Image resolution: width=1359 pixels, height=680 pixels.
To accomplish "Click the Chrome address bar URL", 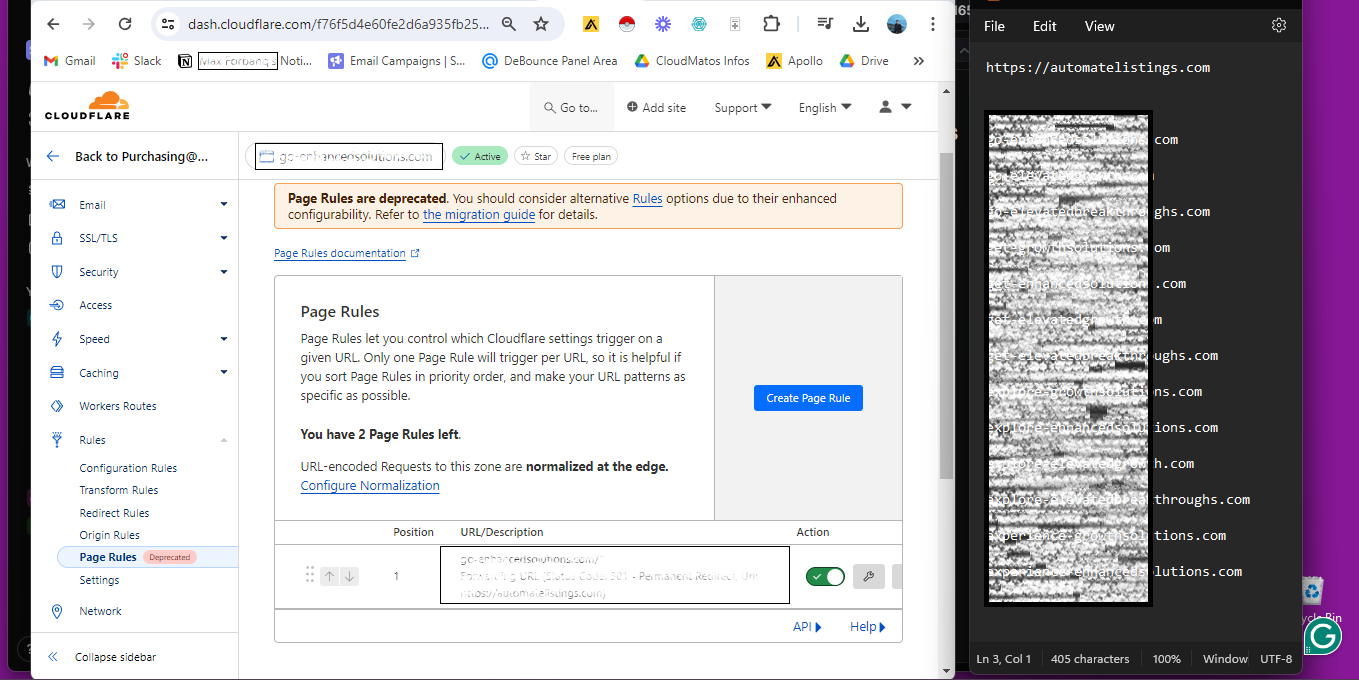I will pos(339,24).
